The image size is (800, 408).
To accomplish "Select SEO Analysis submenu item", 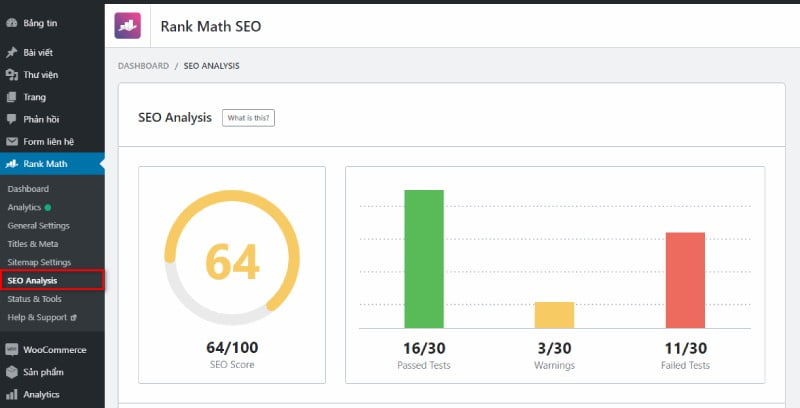I will 33,281.
